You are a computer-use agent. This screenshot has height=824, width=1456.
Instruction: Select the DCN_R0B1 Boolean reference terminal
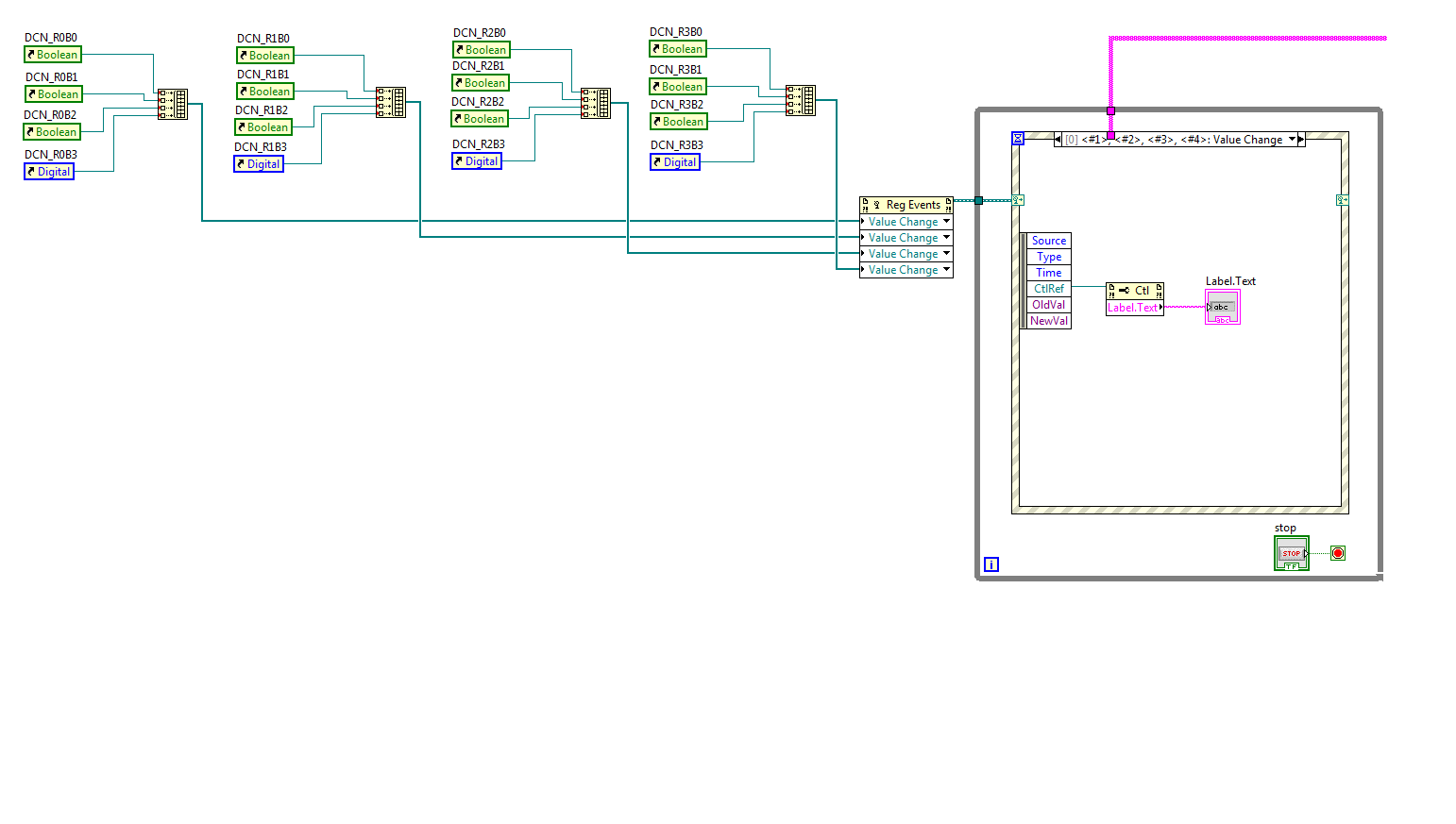coord(54,94)
